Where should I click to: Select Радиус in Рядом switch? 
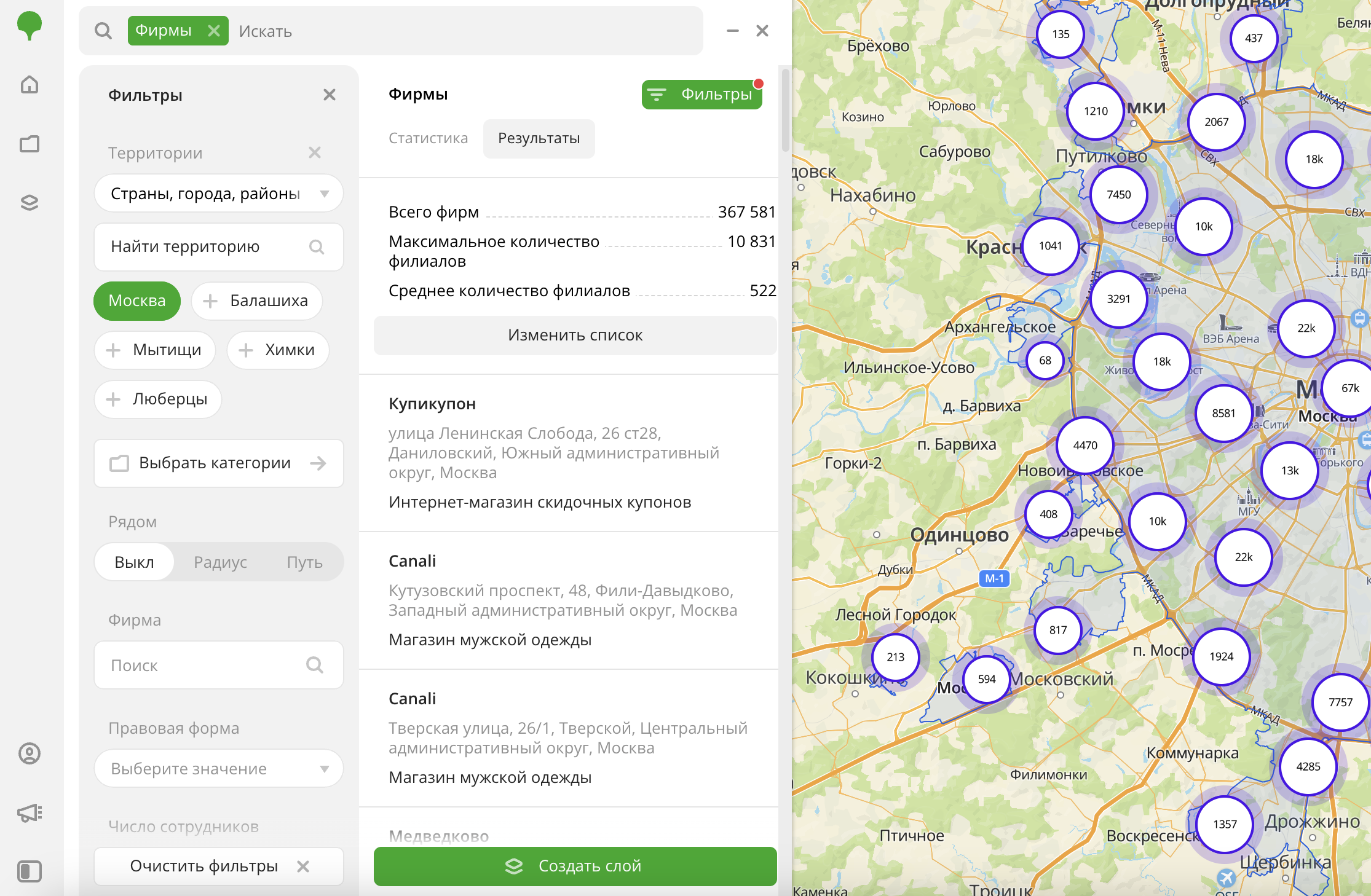(x=220, y=562)
